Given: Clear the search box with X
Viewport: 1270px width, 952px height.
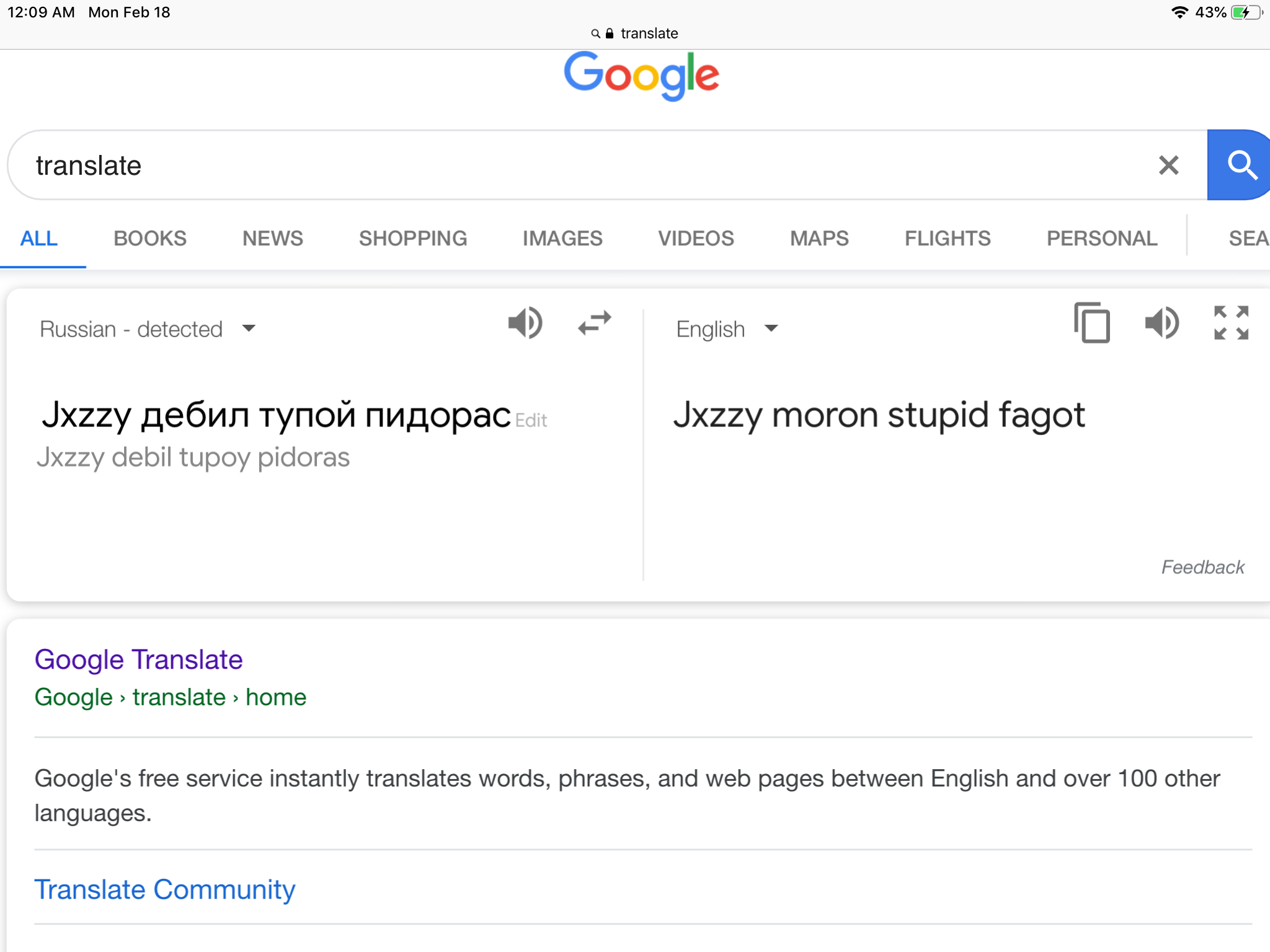Looking at the screenshot, I should (1169, 165).
